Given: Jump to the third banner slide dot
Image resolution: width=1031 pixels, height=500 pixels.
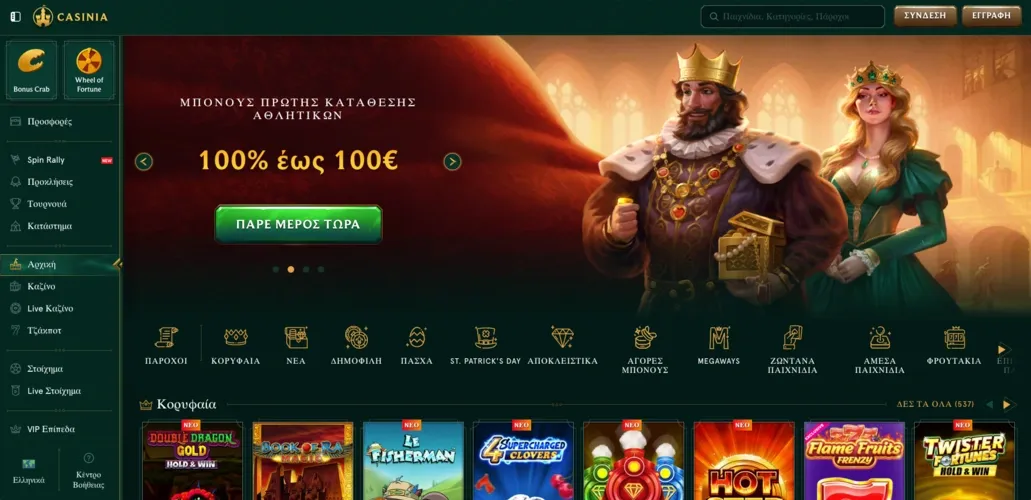Looking at the screenshot, I should click(306, 269).
